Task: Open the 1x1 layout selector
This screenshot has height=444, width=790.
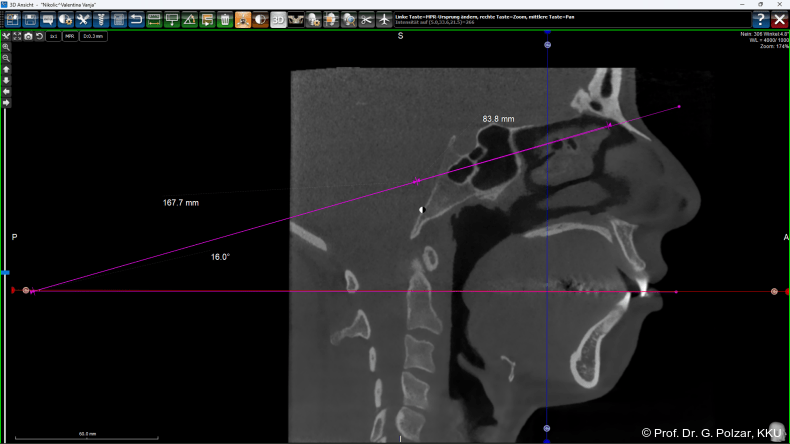Action: 53,36
